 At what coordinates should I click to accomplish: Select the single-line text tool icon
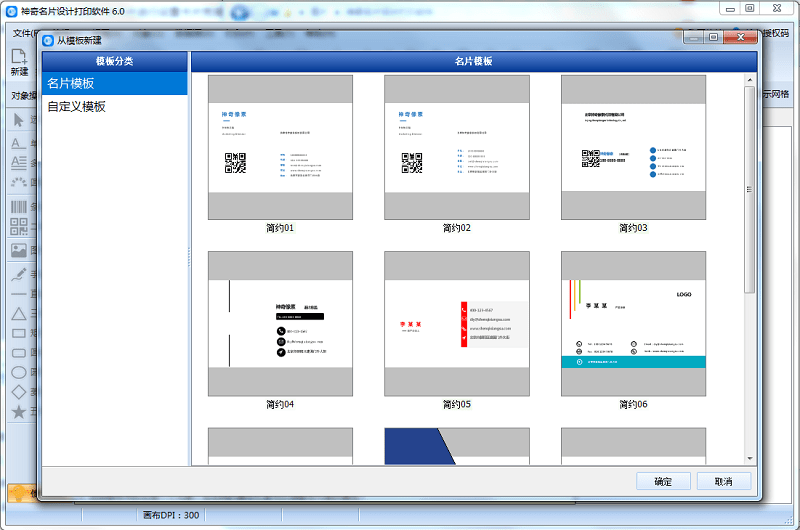tap(19, 143)
